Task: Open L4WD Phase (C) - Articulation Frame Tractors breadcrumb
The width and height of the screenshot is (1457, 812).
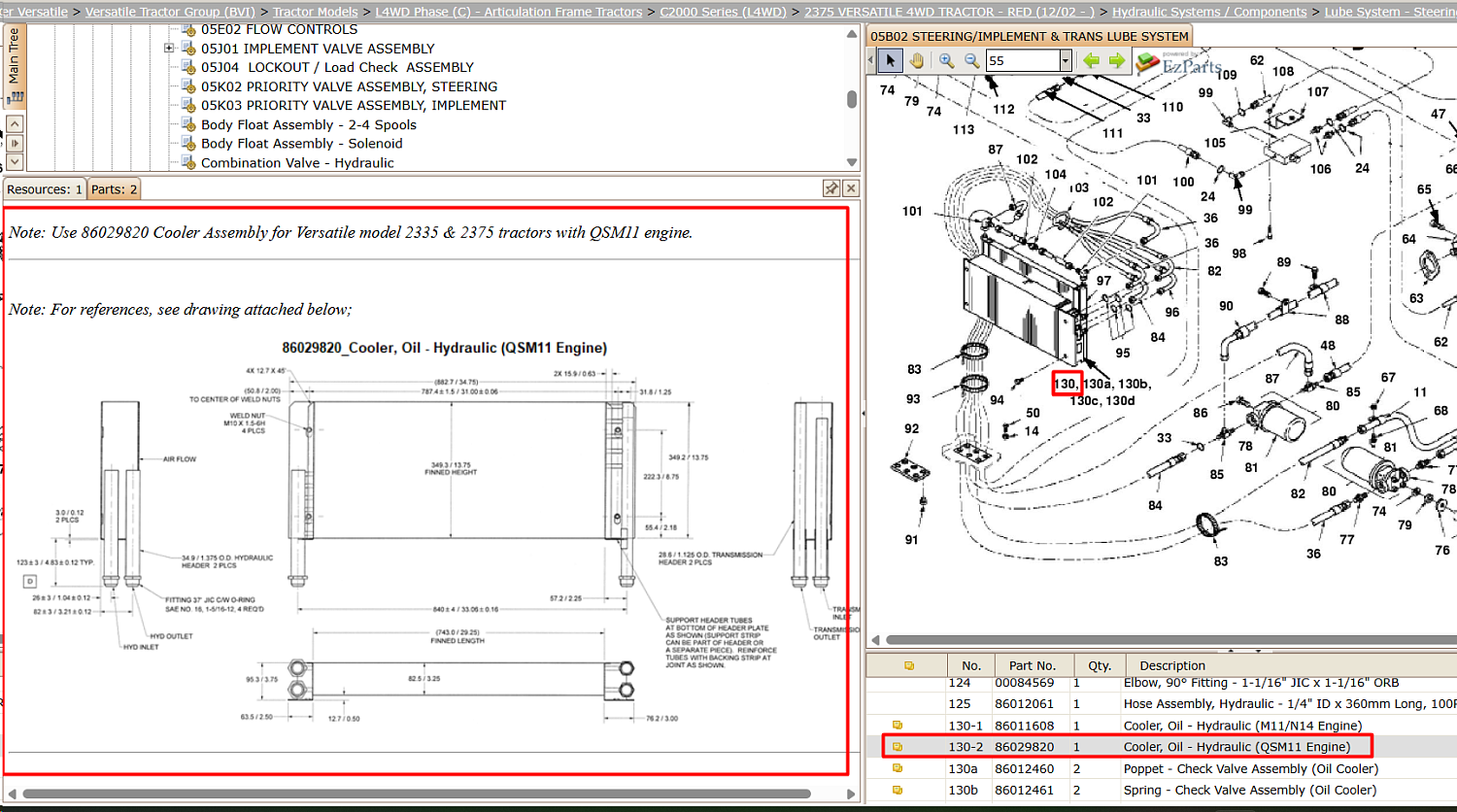Action: click(x=509, y=12)
